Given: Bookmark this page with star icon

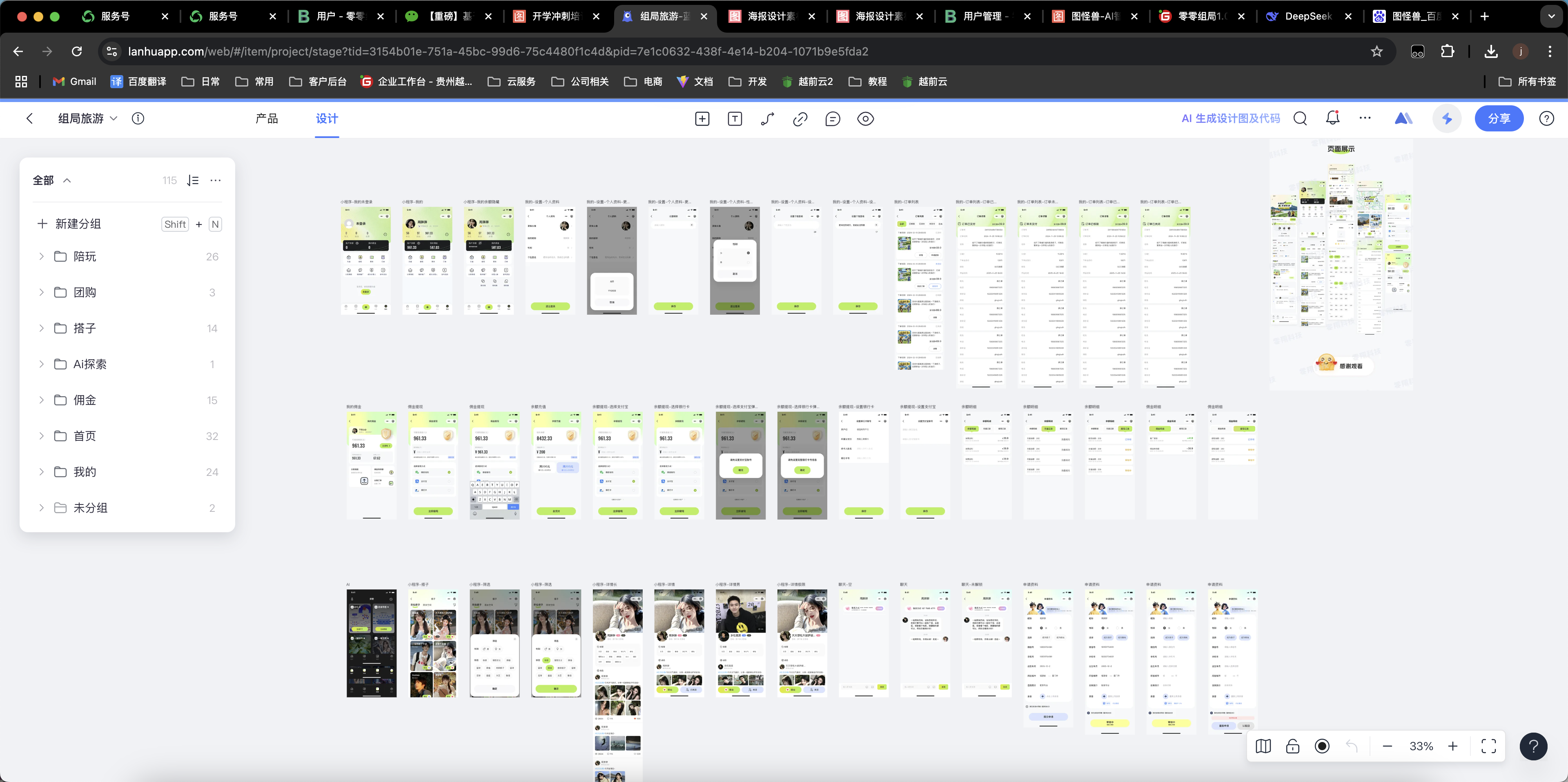Looking at the screenshot, I should [x=1377, y=52].
